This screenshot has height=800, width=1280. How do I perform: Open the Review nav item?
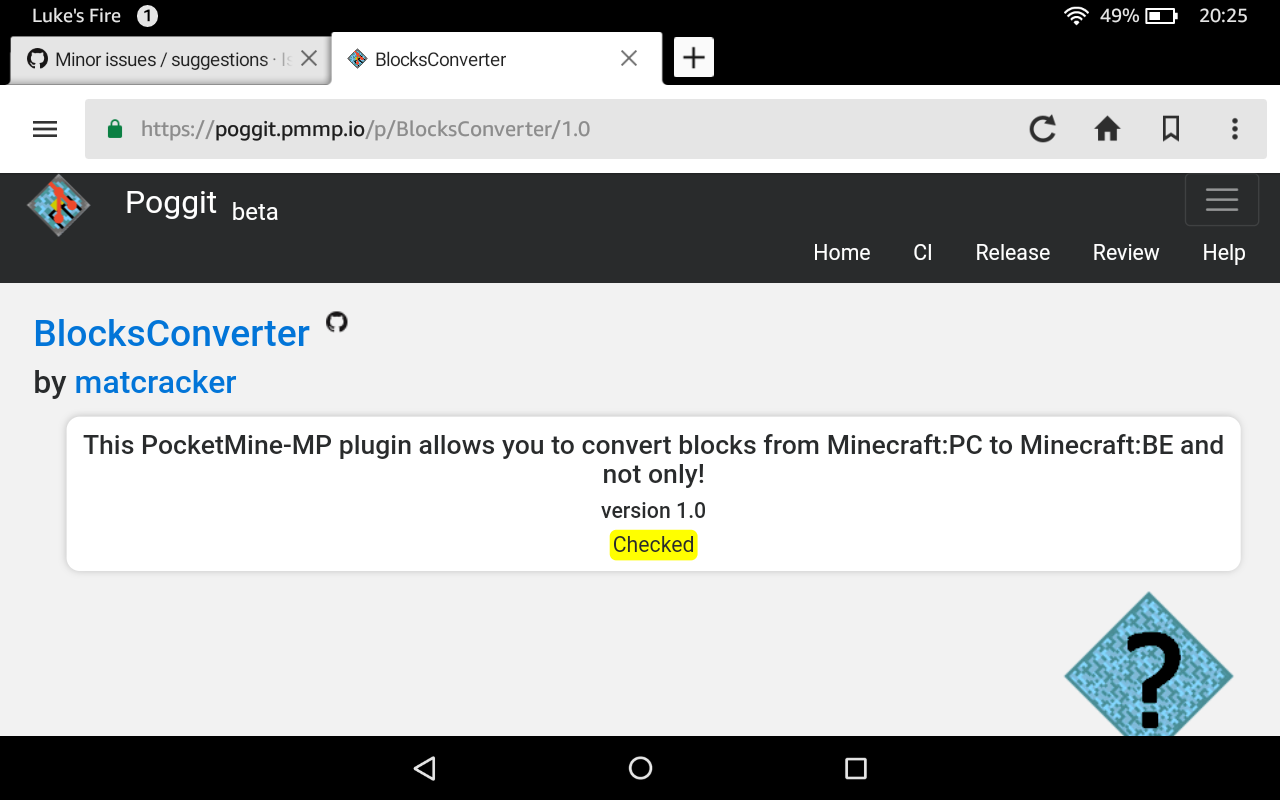pyautogui.click(x=1126, y=253)
